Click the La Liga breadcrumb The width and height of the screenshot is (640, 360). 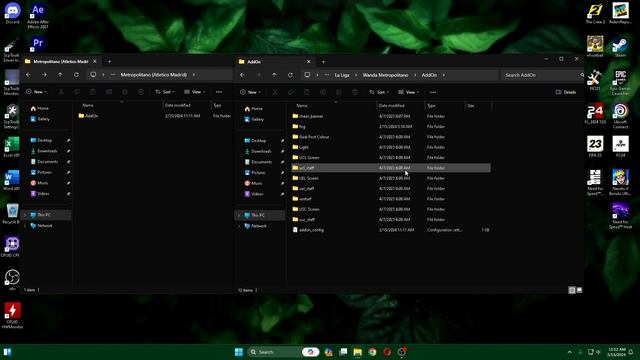pyautogui.click(x=342, y=75)
